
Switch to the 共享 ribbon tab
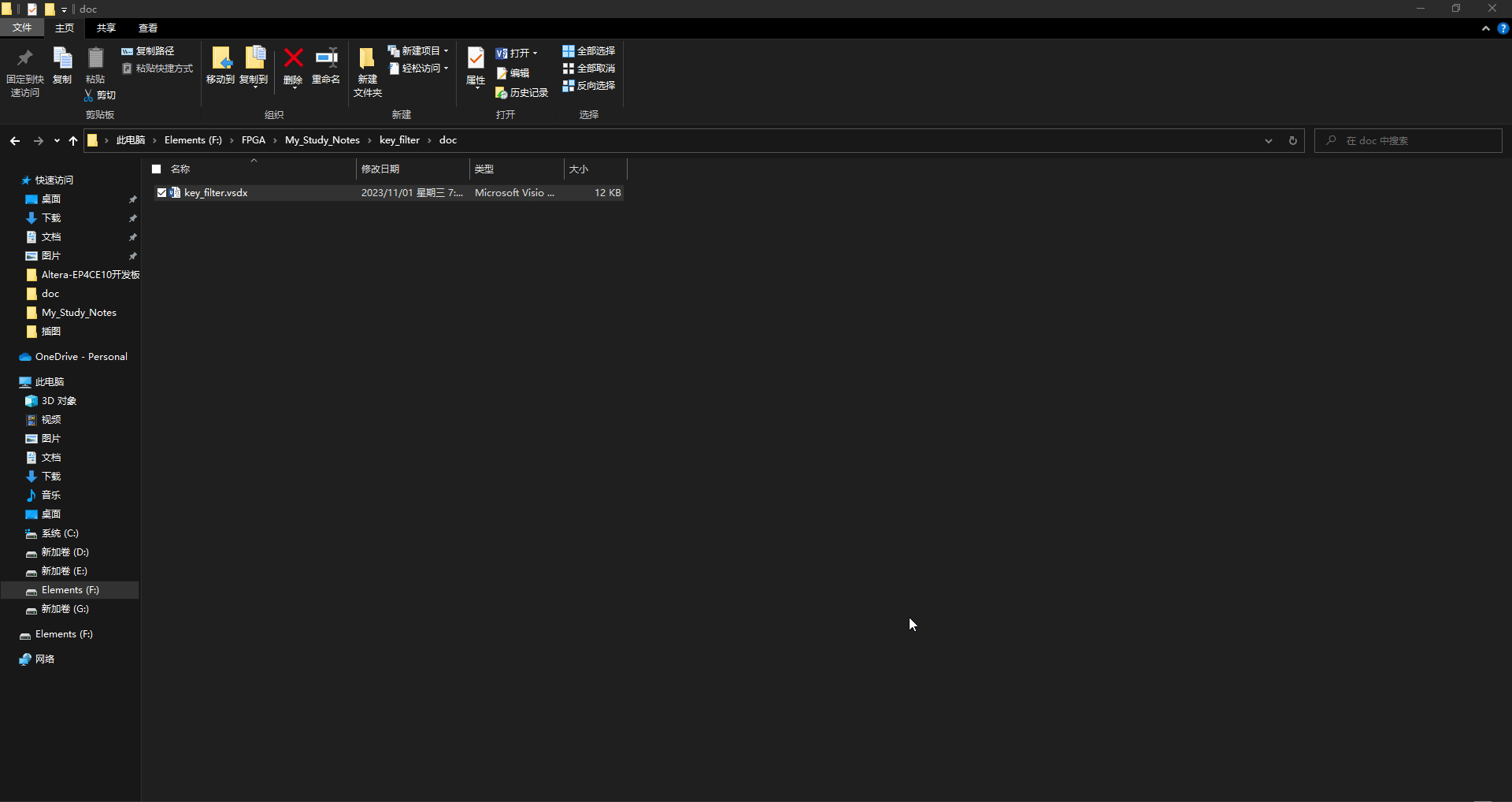(x=106, y=28)
